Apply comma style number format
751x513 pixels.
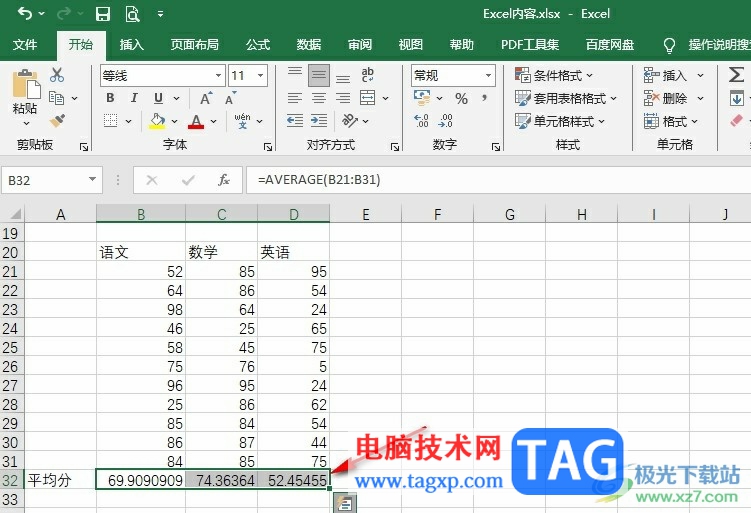coord(485,98)
